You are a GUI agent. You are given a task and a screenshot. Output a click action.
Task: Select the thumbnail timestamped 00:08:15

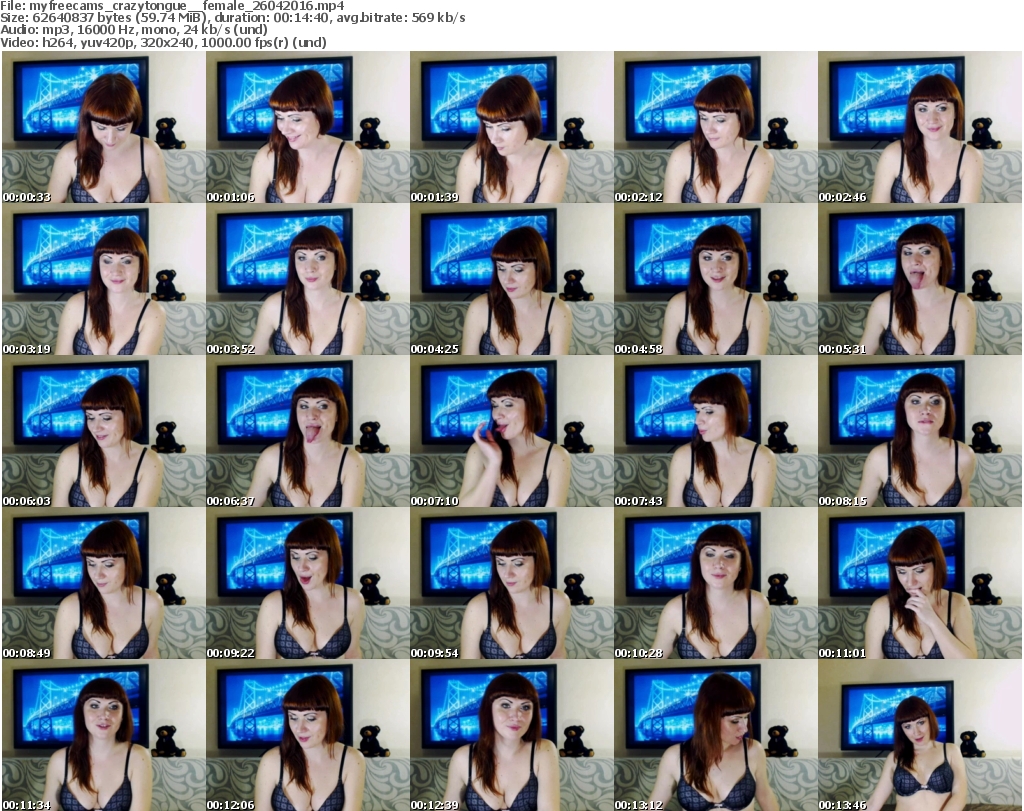tap(920, 432)
